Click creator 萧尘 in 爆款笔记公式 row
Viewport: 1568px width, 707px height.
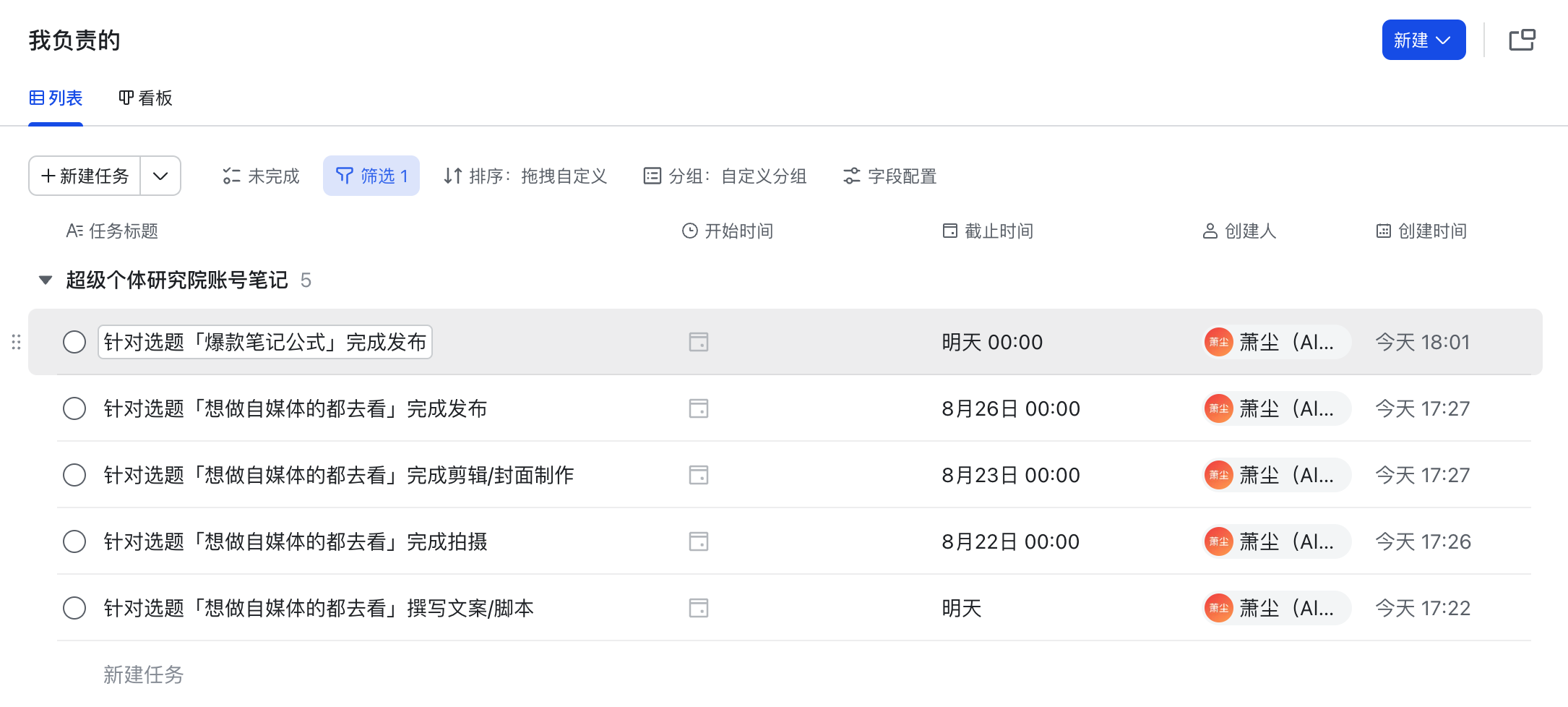tap(1276, 342)
